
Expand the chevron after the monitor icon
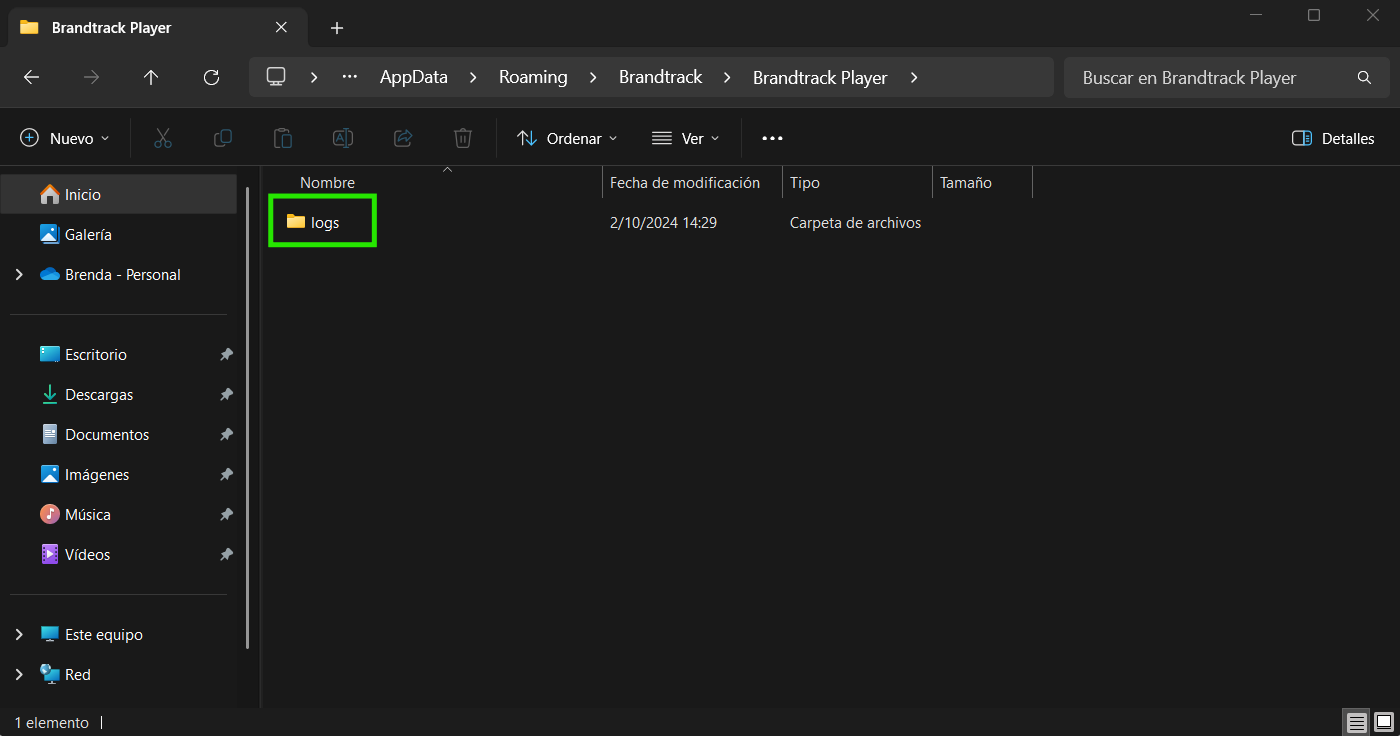click(x=314, y=77)
